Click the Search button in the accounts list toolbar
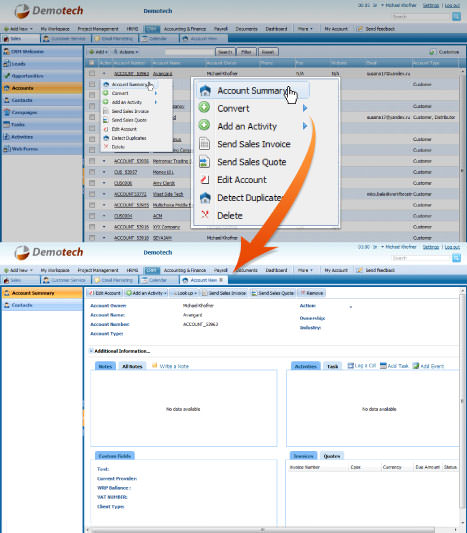Image resolution: width=467 pixels, height=533 pixels. coord(225,52)
